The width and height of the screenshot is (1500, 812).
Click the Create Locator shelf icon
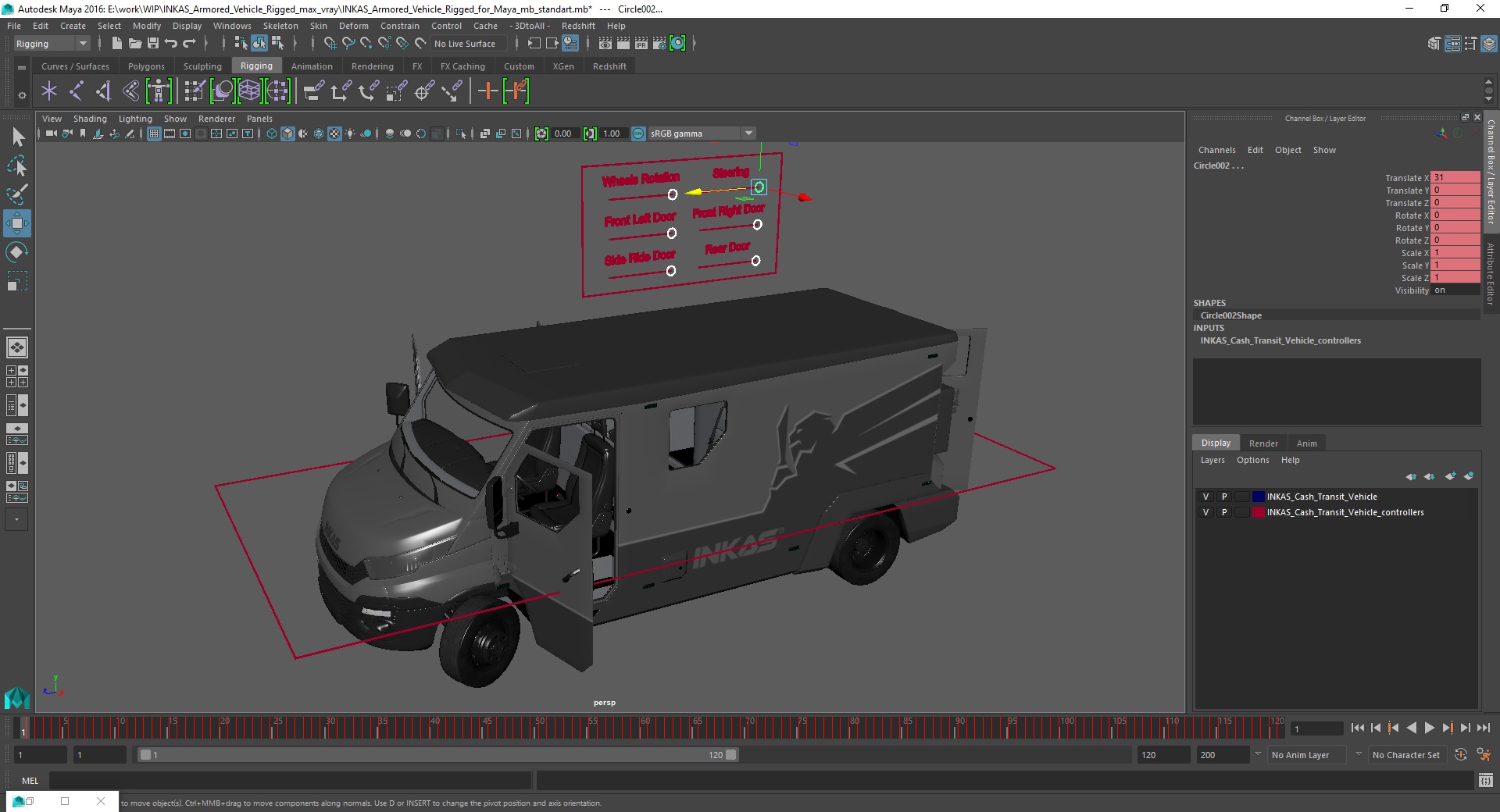pos(49,91)
